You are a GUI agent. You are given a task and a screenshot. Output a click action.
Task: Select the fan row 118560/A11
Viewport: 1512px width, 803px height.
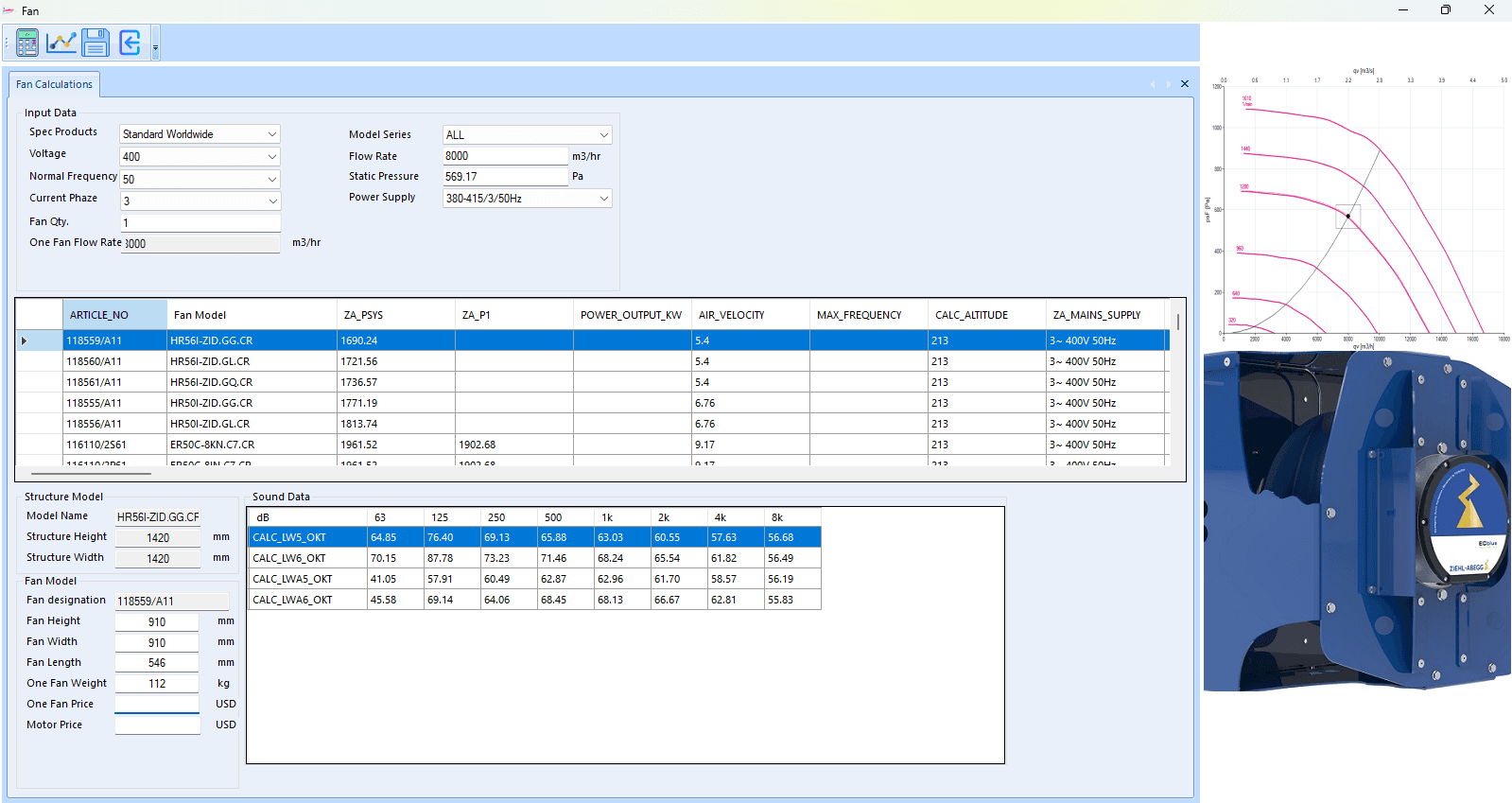coord(593,361)
